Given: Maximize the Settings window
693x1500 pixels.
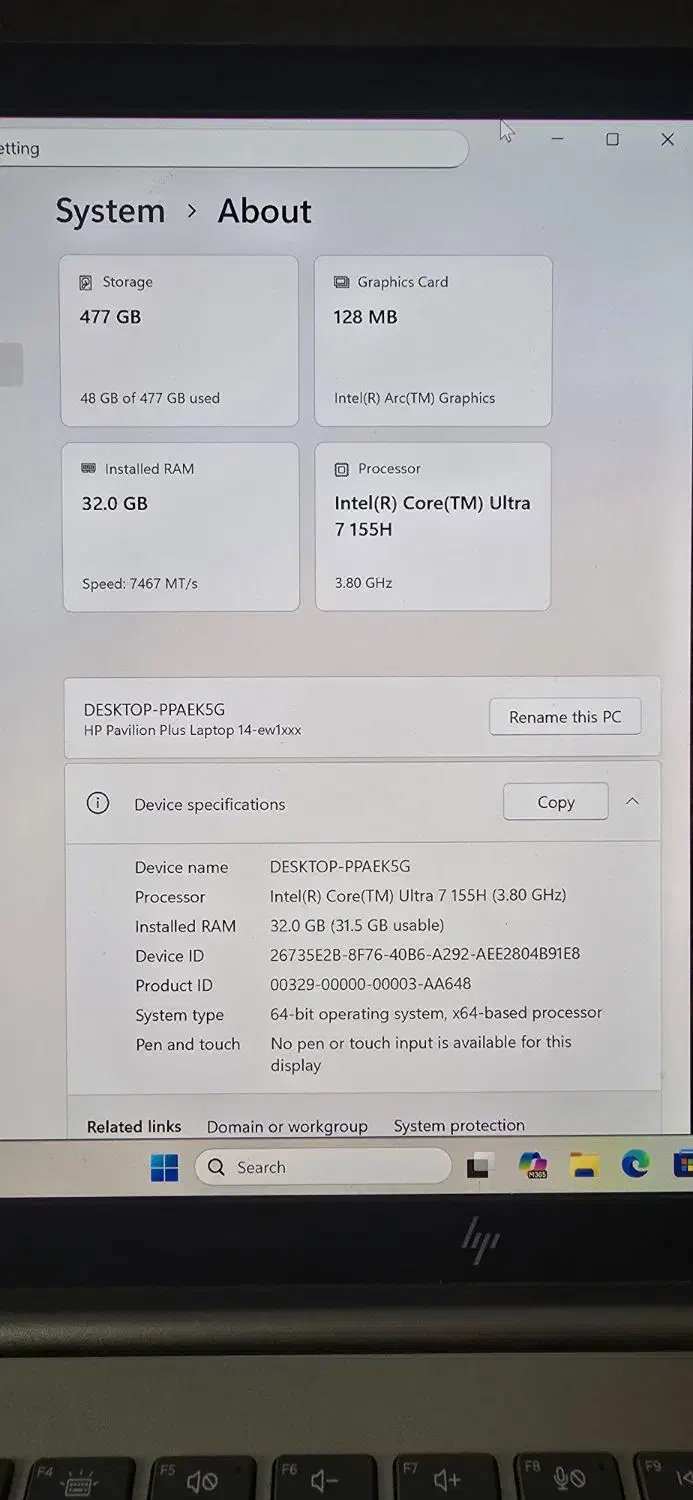Looking at the screenshot, I should (x=612, y=139).
